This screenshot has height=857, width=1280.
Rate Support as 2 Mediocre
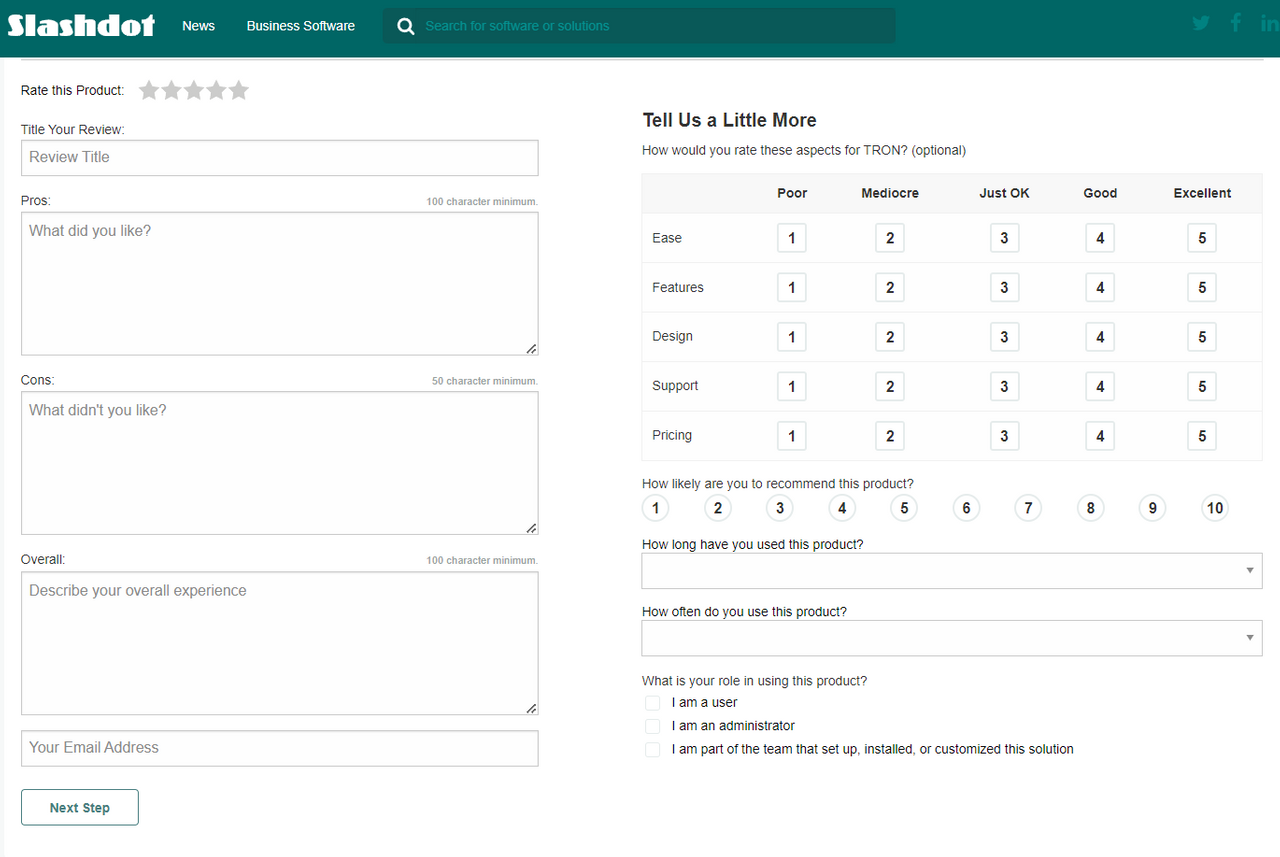890,387
